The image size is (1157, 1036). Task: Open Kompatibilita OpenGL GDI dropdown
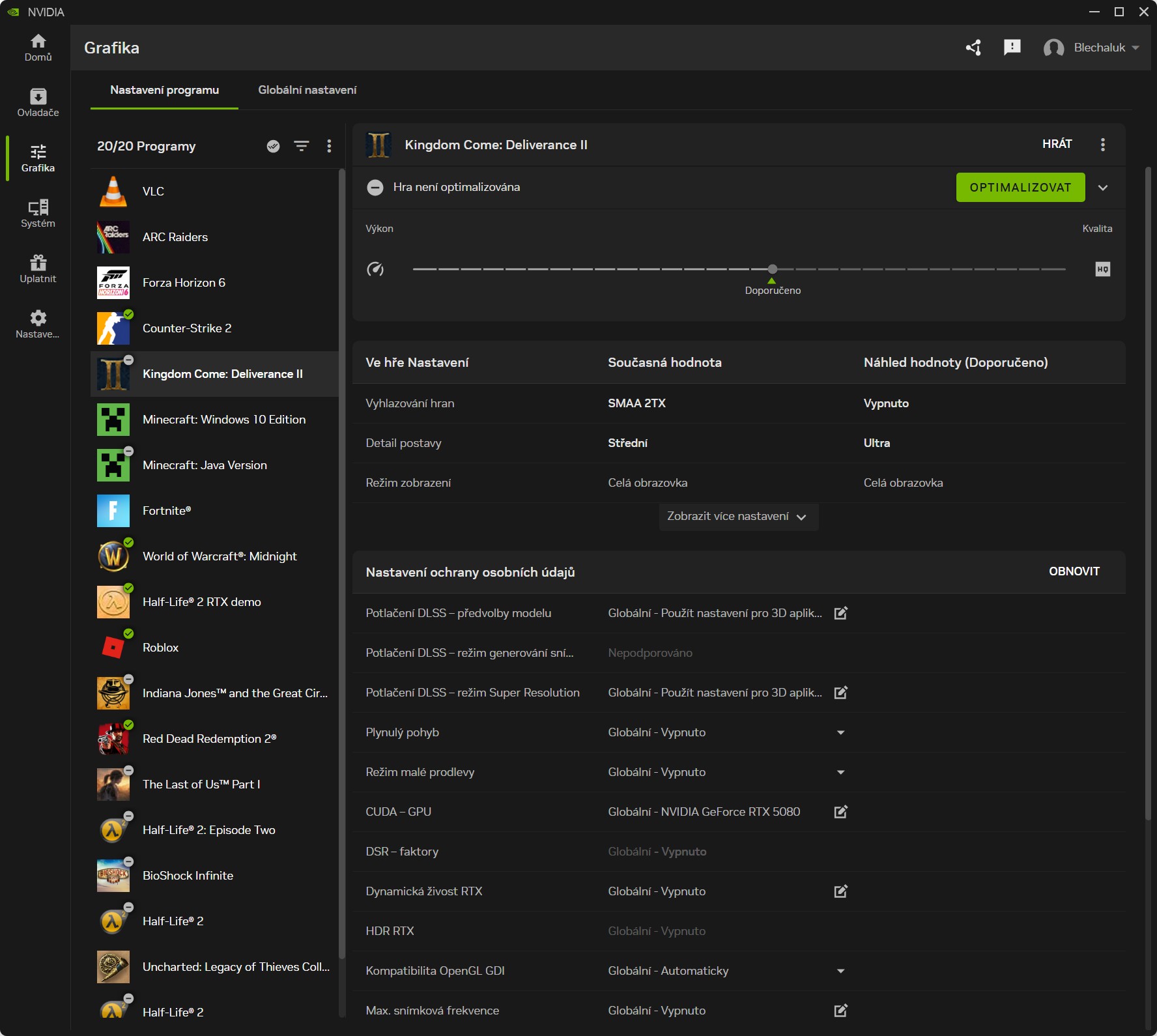[841, 971]
